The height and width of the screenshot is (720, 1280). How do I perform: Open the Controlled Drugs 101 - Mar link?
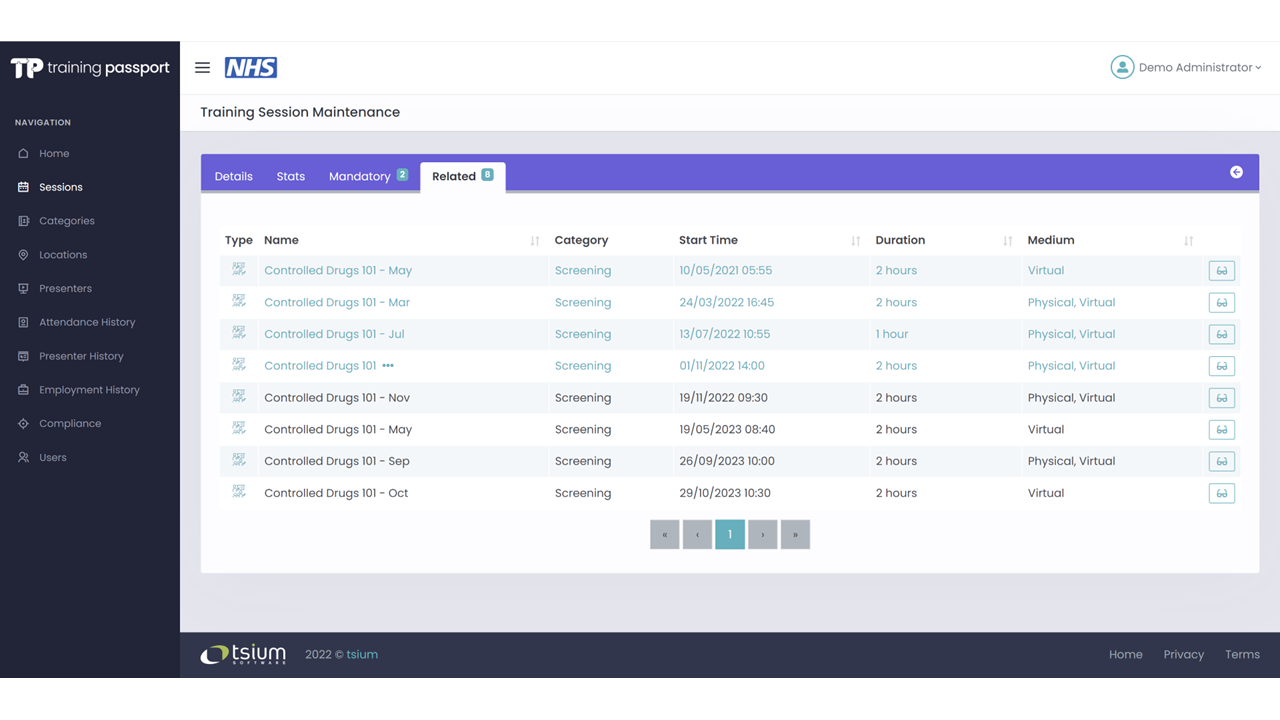(337, 302)
